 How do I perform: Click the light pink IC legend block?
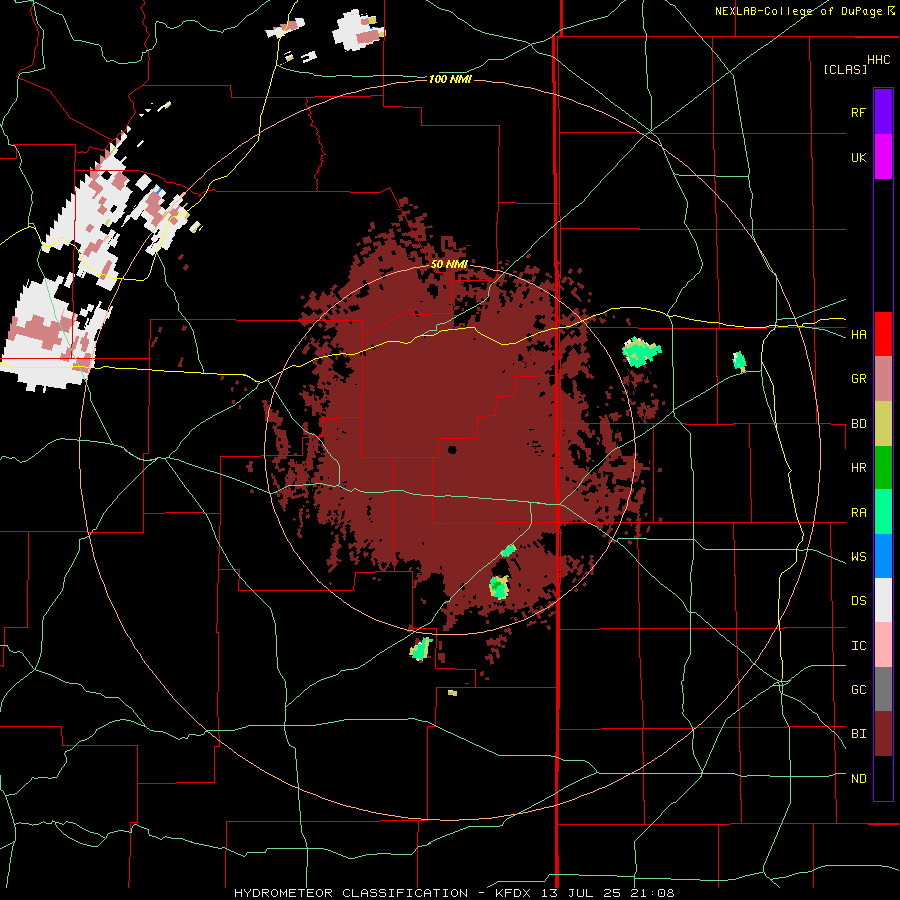pyautogui.click(x=883, y=645)
